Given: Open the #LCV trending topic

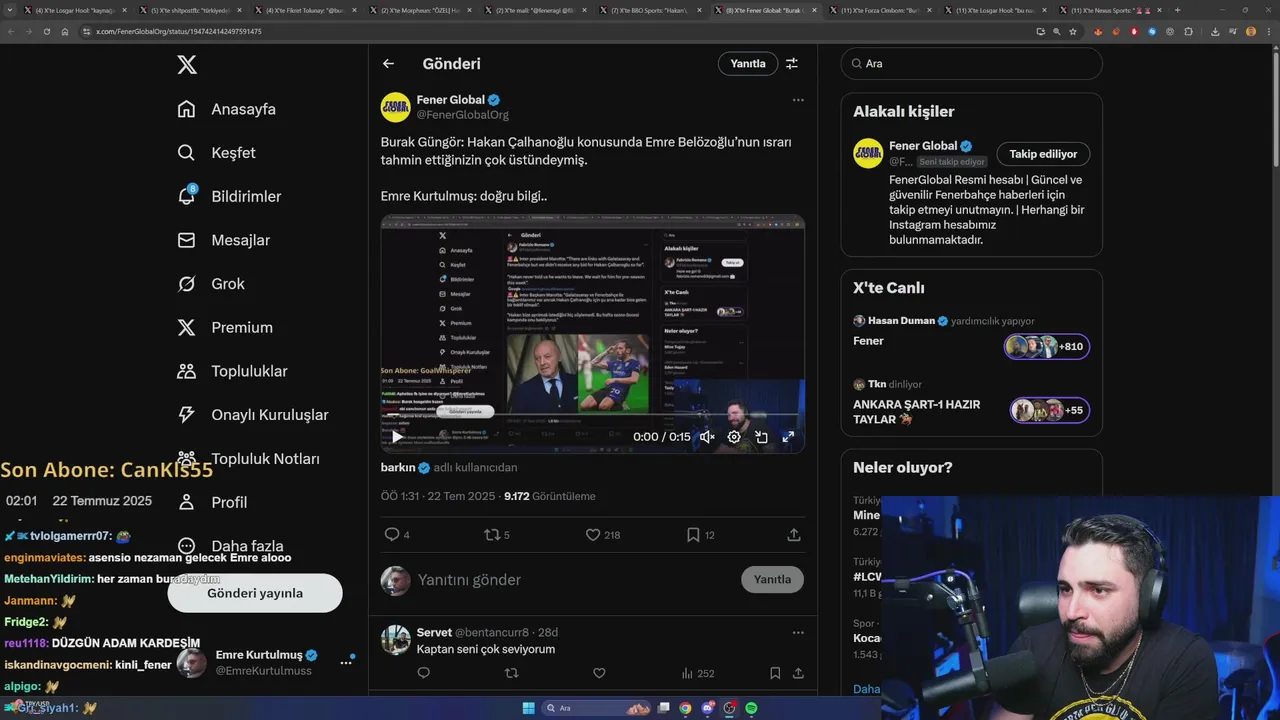Looking at the screenshot, I should [866, 577].
